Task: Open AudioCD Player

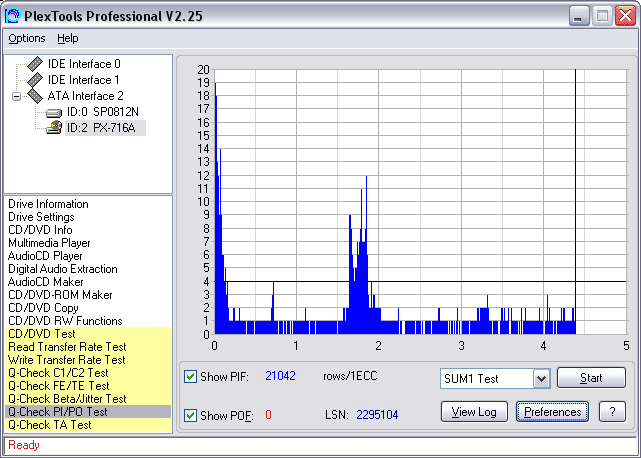Action: tap(45, 256)
